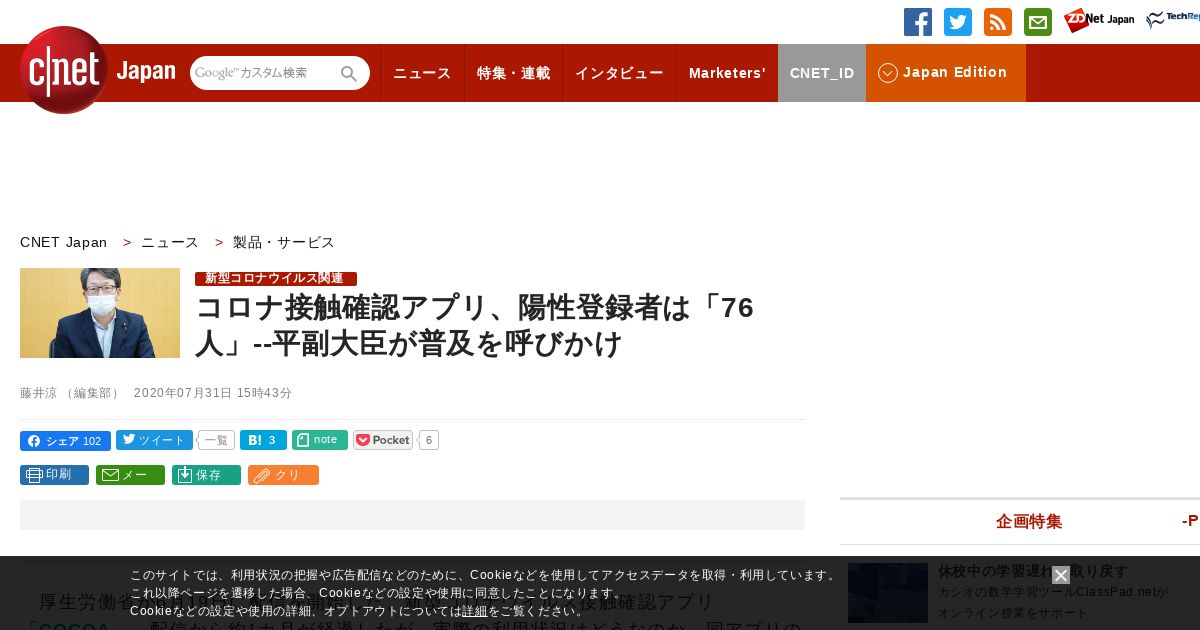Open the Marketers' menu
This screenshot has height=630, width=1200.
(x=727, y=73)
